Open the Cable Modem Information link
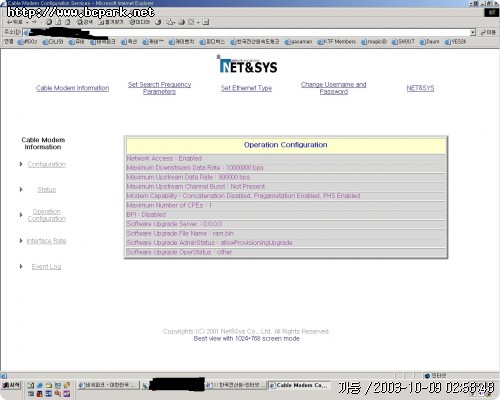Viewport: 500px width, 400px height. (73, 88)
